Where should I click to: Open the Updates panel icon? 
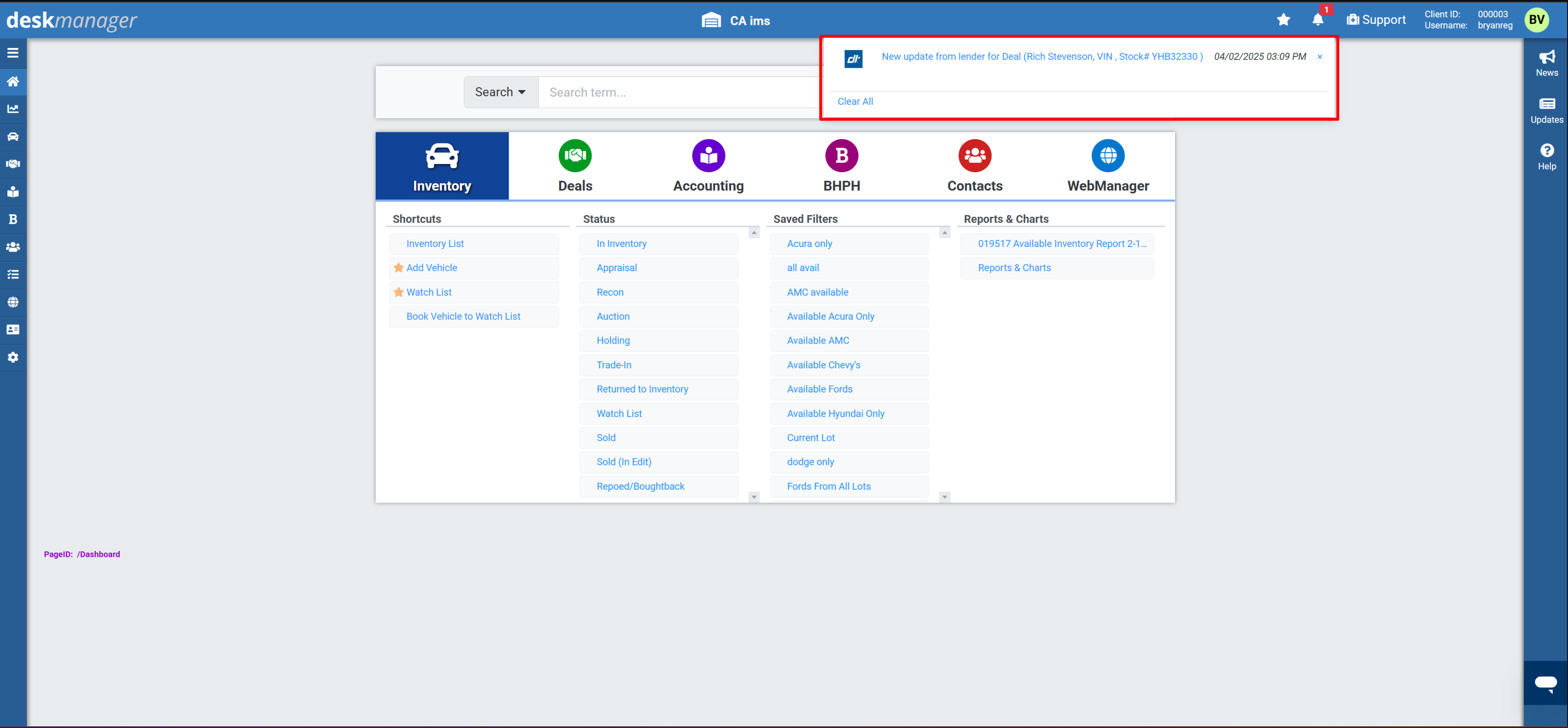(1546, 110)
